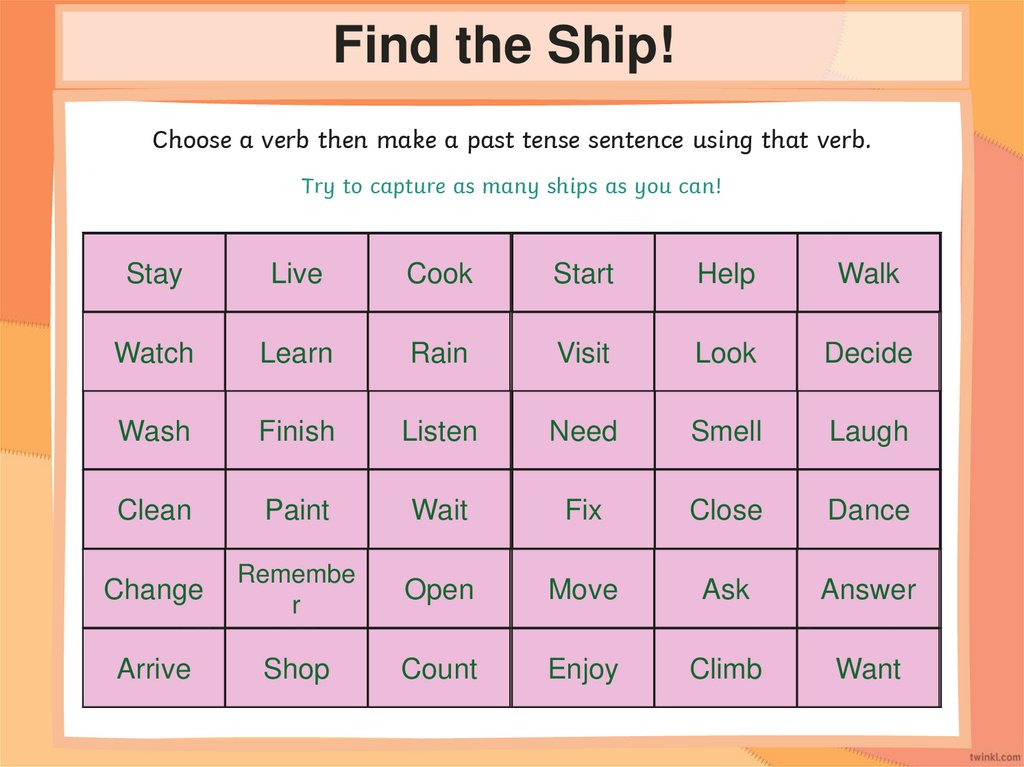1024x767 pixels.
Task: Click the 'Open' grid cell
Action: pos(439,589)
